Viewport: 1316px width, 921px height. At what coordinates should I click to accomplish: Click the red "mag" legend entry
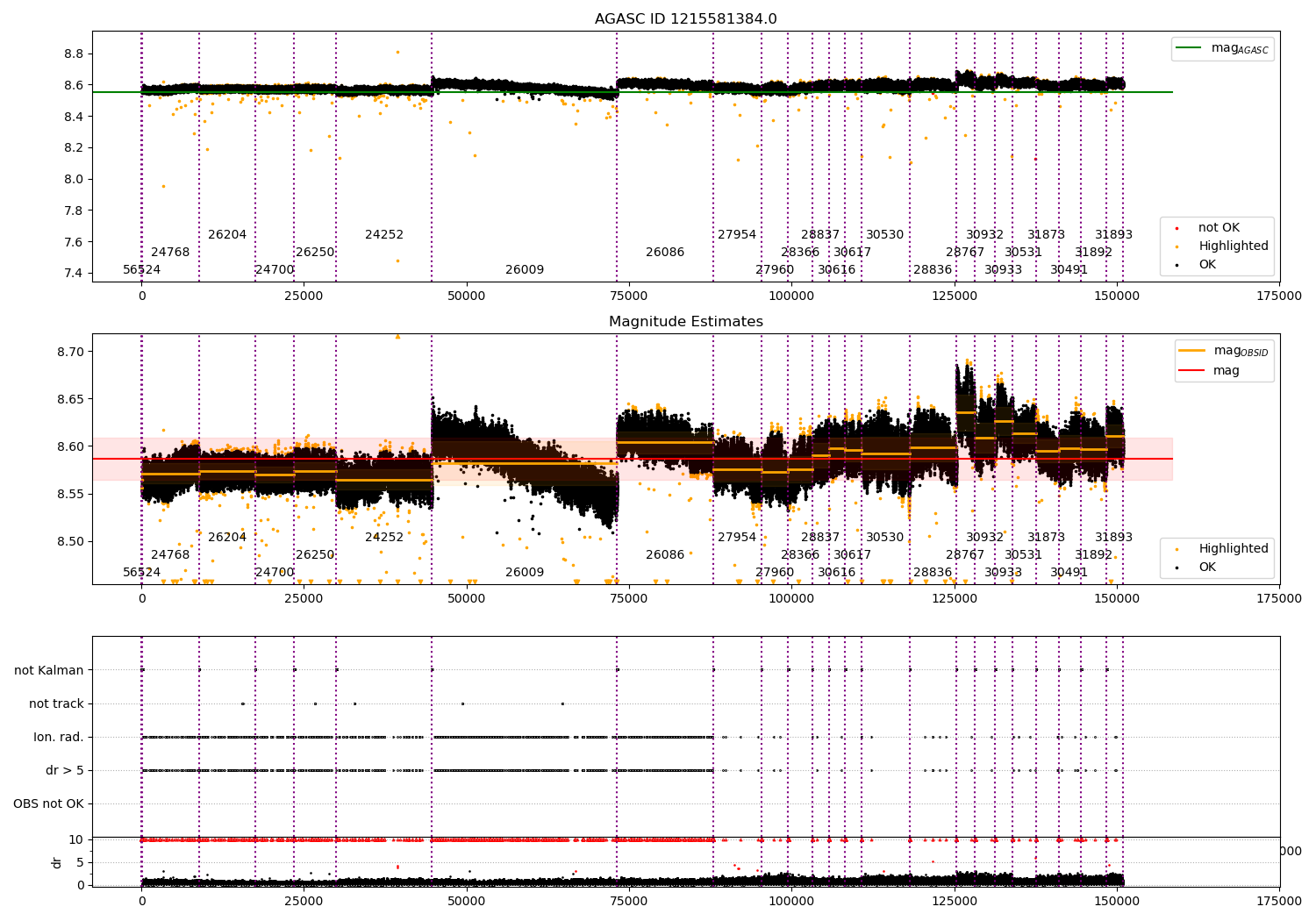tap(1209, 370)
